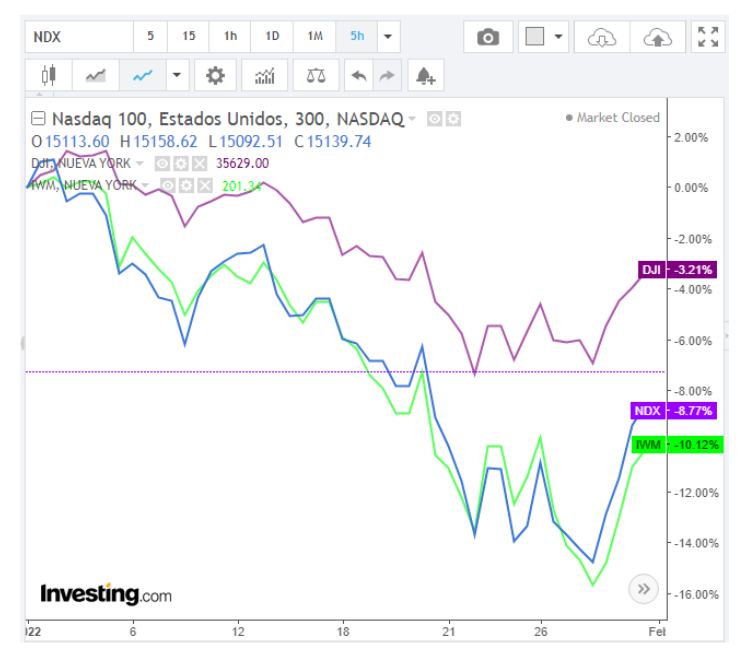
Task: Collapse the Nasdaq 100 legend box
Action: click(38, 118)
